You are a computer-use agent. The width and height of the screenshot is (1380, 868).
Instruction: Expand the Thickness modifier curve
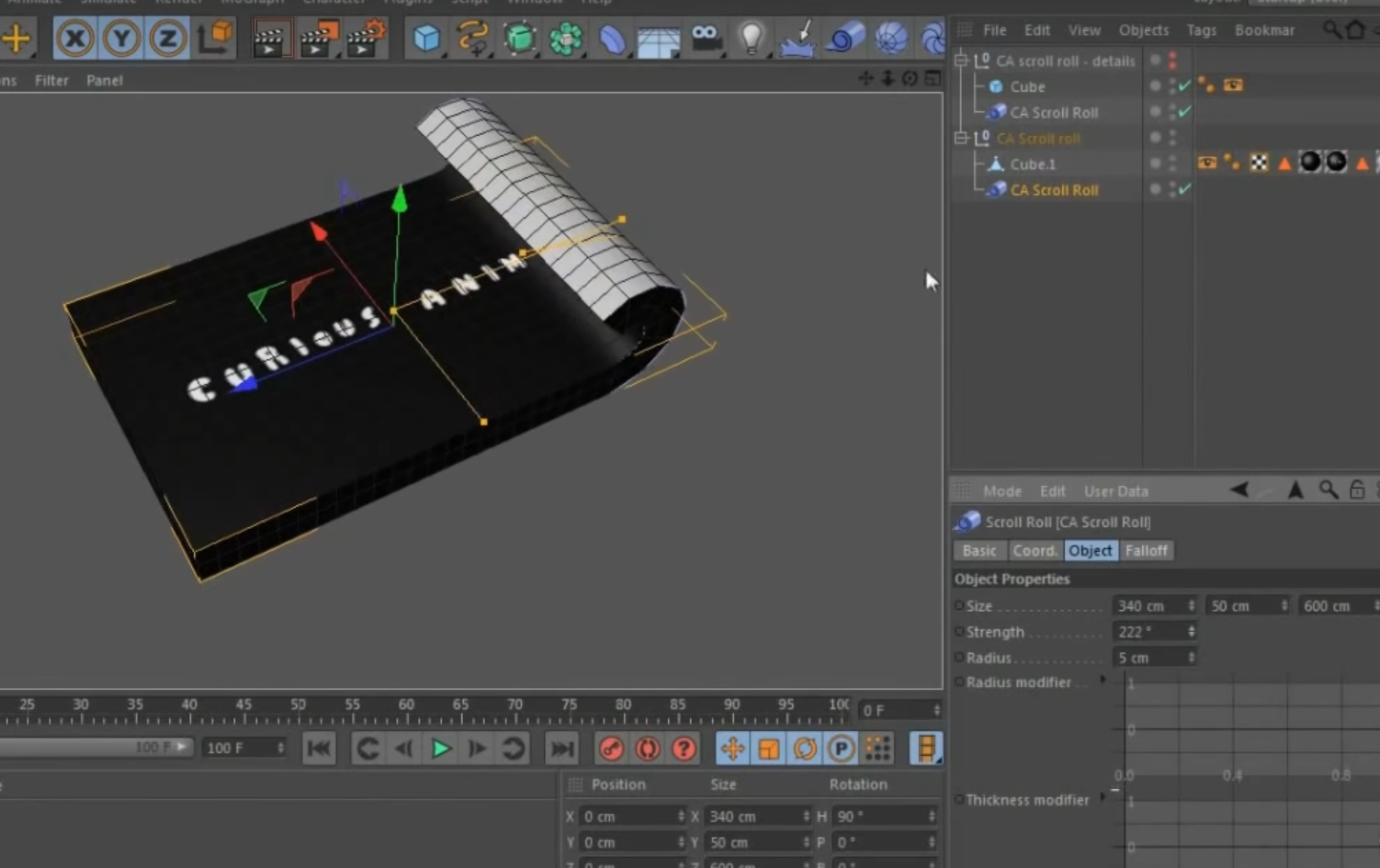[x=1103, y=797]
